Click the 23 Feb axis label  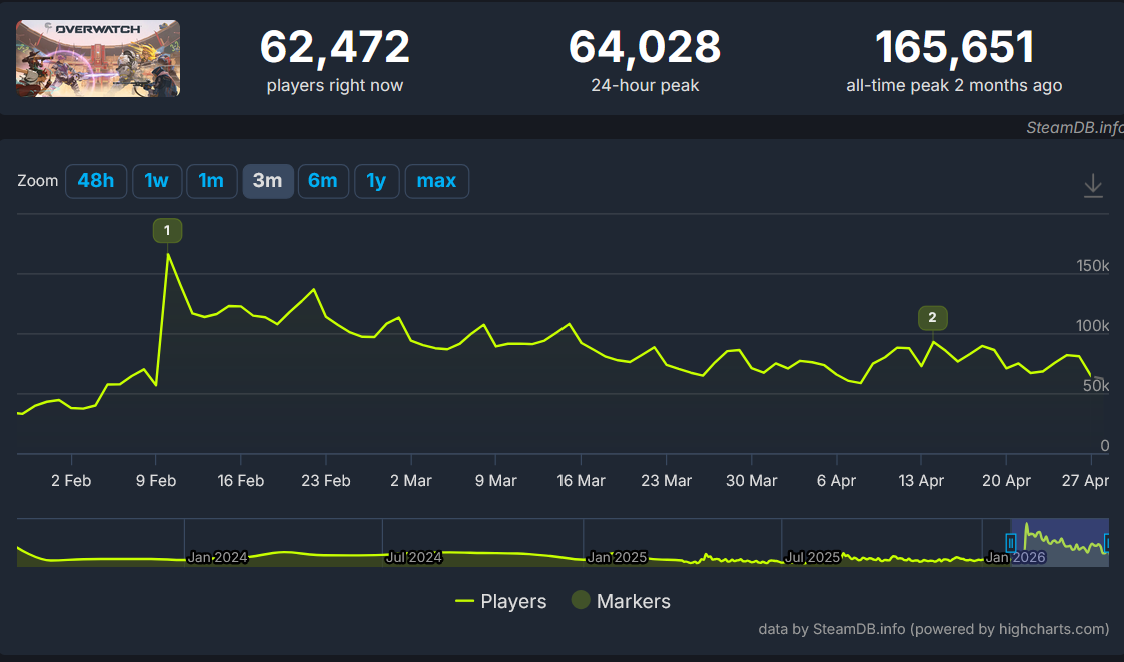point(326,481)
